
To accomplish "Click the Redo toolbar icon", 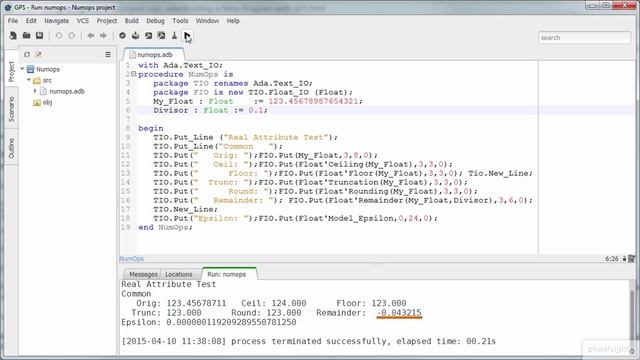I will click(72, 36).
